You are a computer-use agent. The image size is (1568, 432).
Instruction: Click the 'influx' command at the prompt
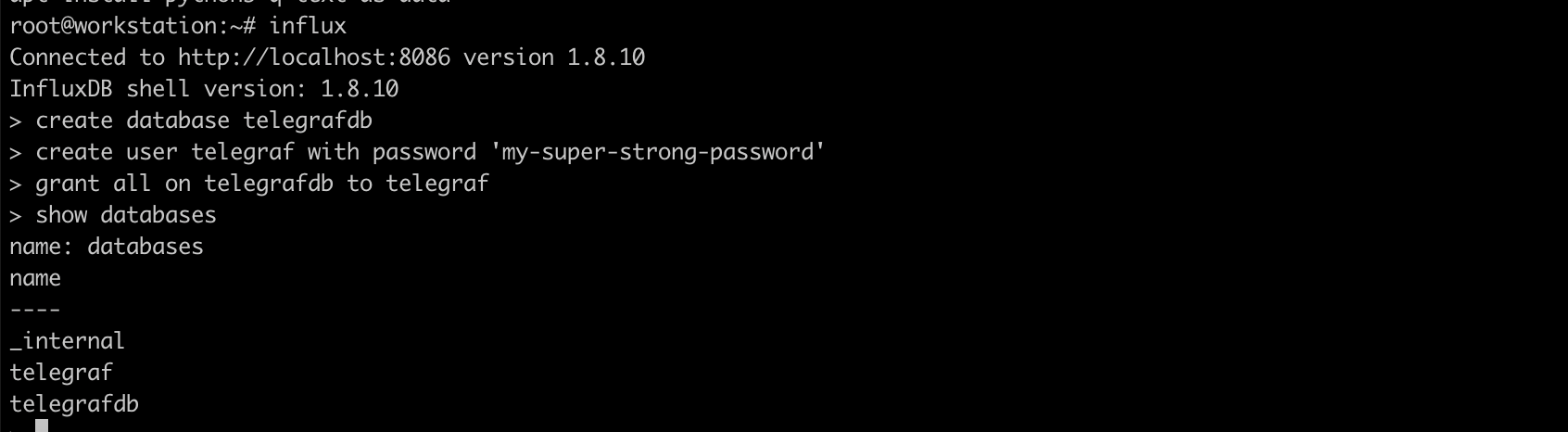coord(308,26)
